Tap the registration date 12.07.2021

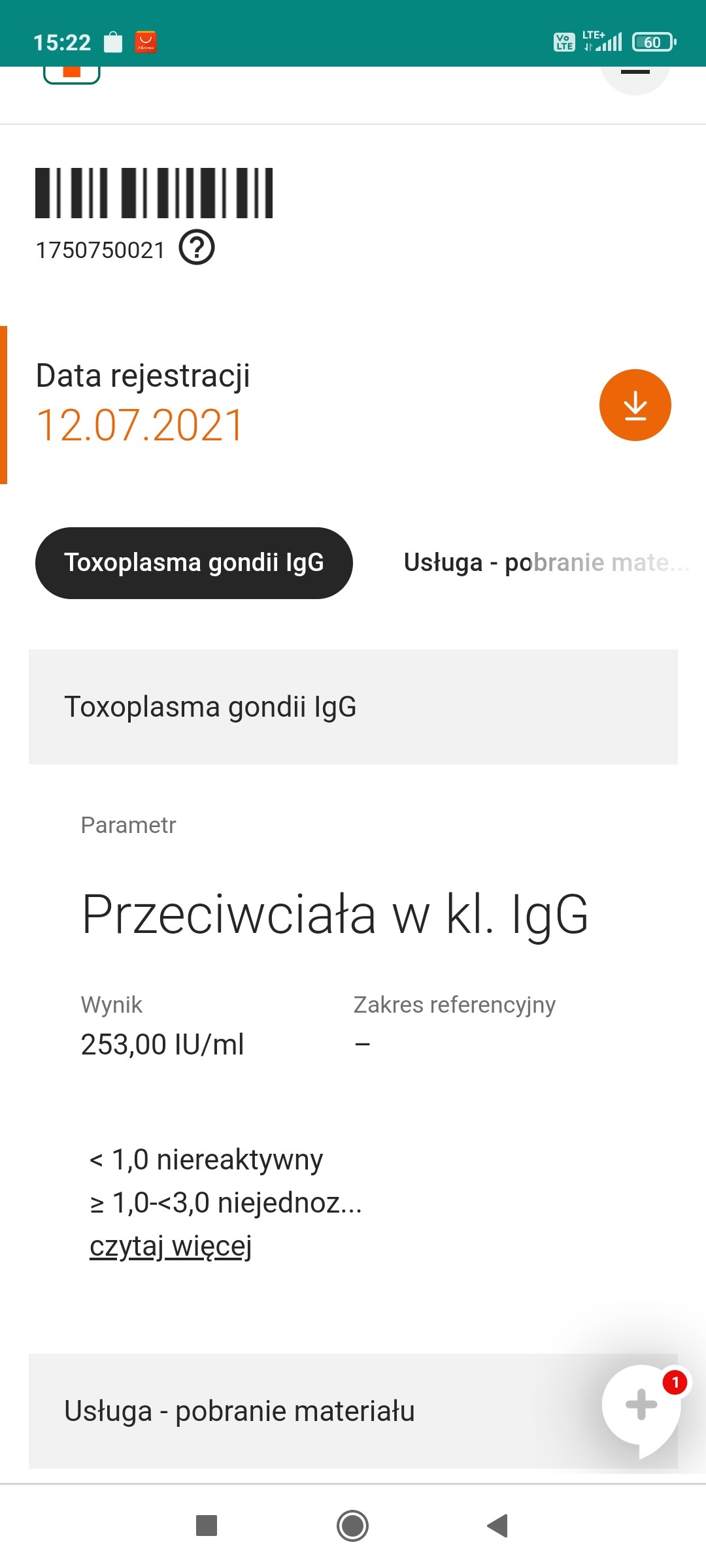(141, 425)
